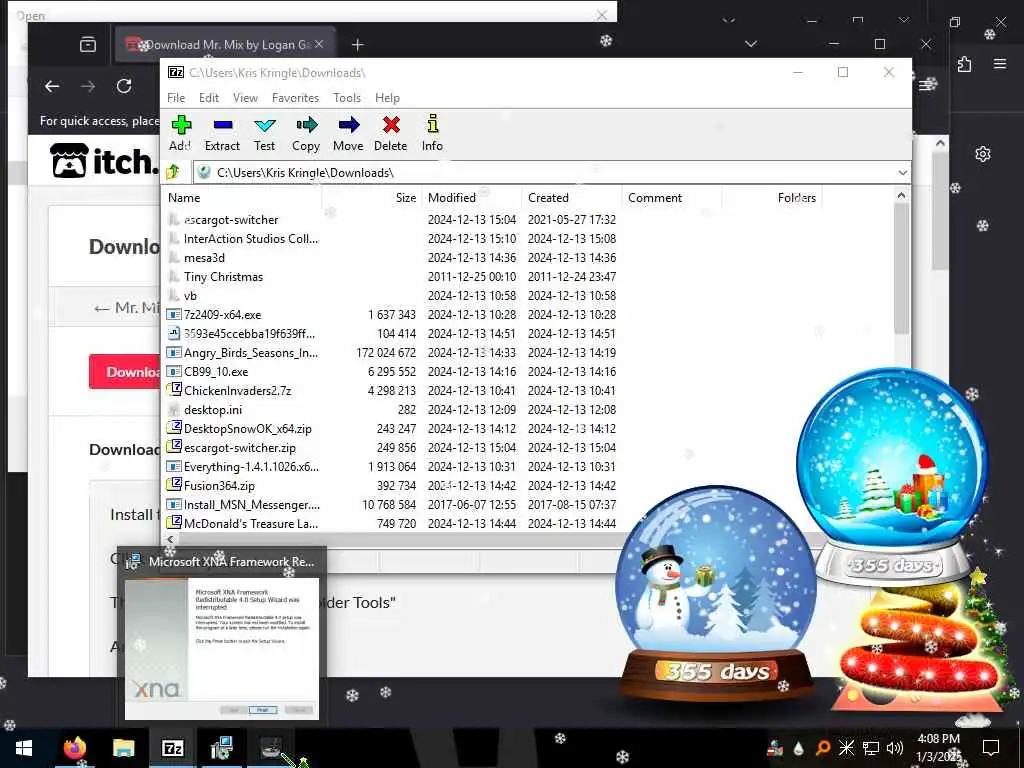Open the Help menu

387,98
